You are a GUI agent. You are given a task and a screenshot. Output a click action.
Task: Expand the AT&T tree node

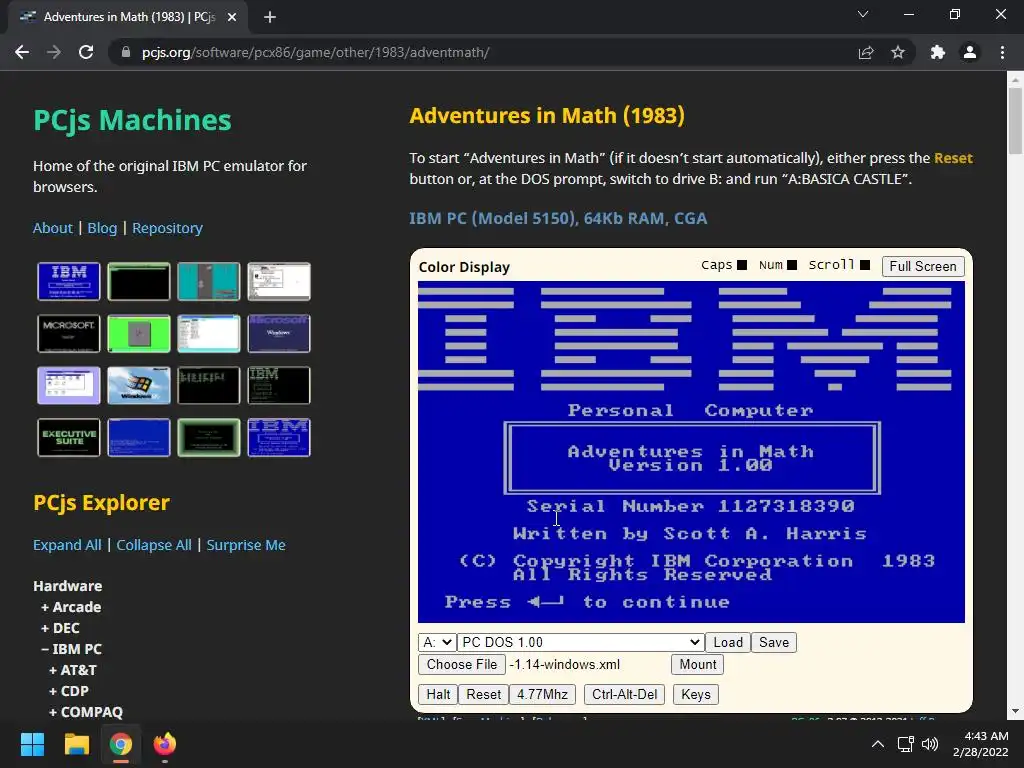point(72,670)
